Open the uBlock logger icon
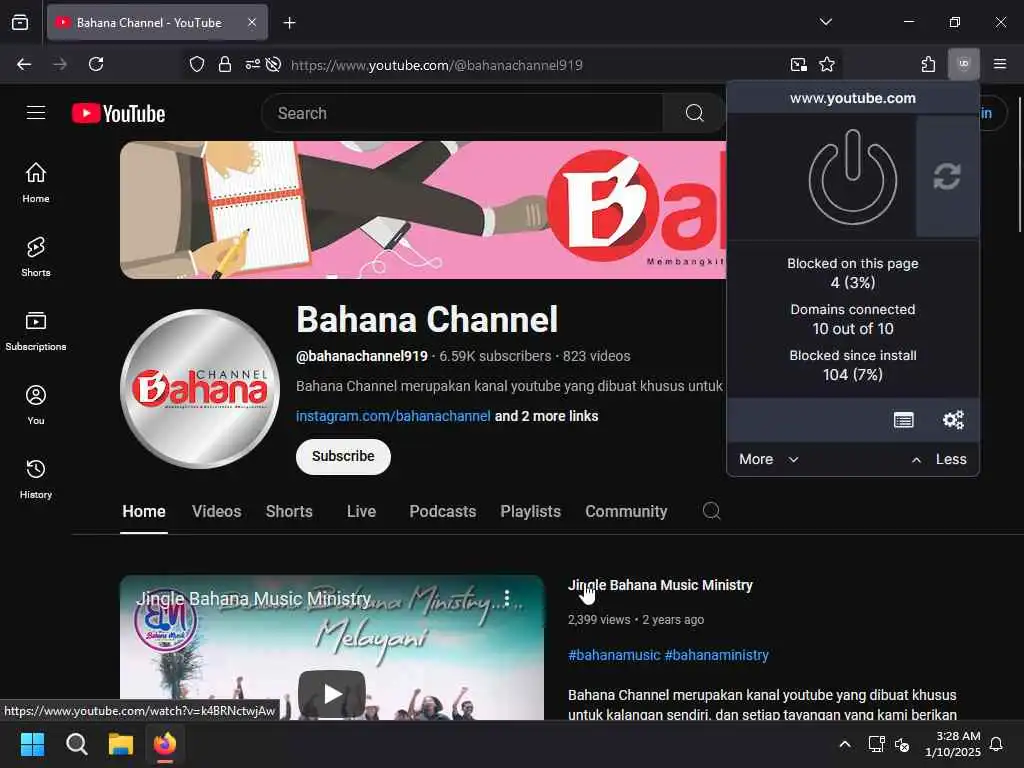Image resolution: width=1024 pixels, height=768 pixels. pyautogui.click(x=903, y=420)
